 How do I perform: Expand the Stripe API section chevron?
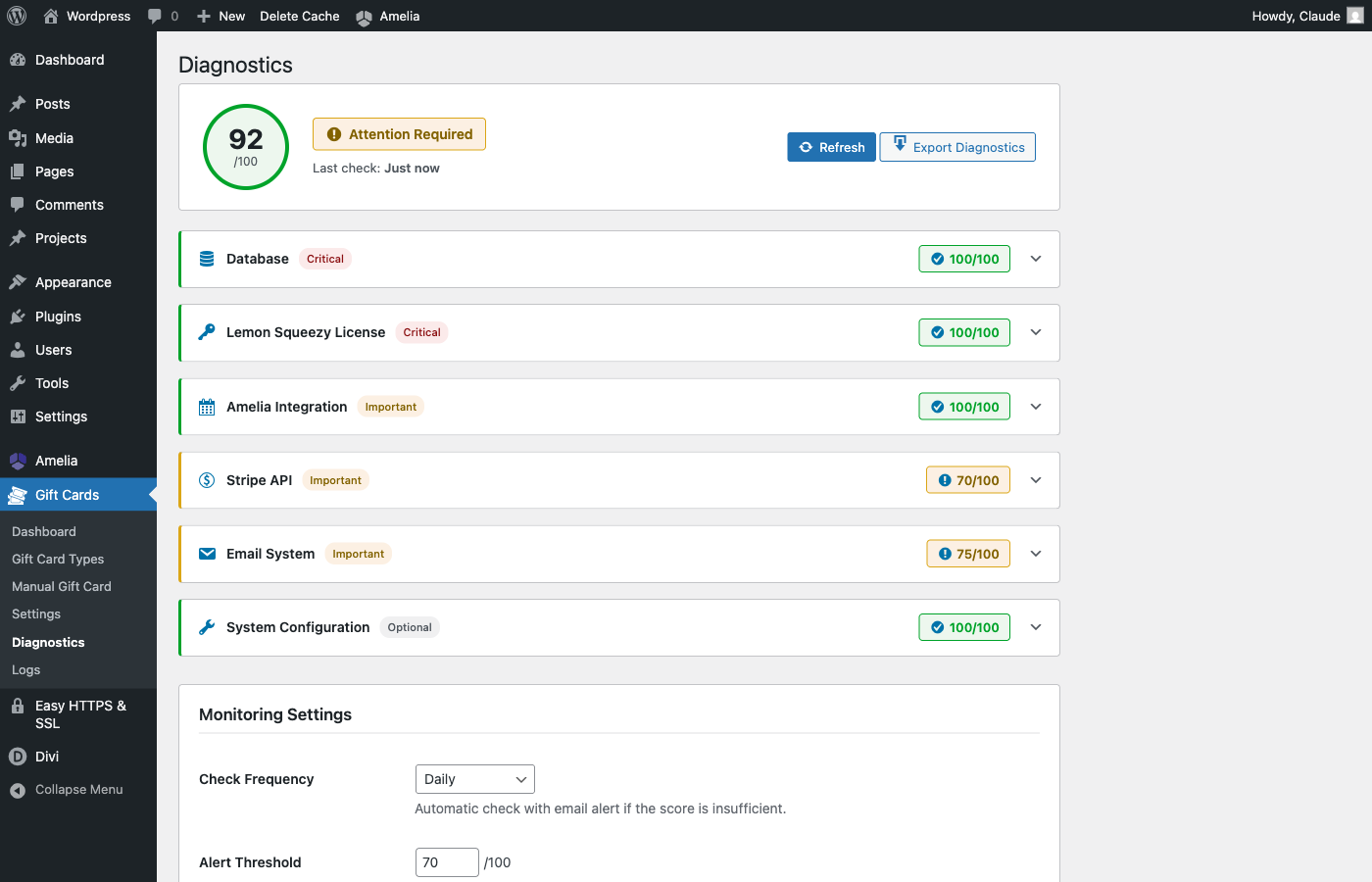1036,480
